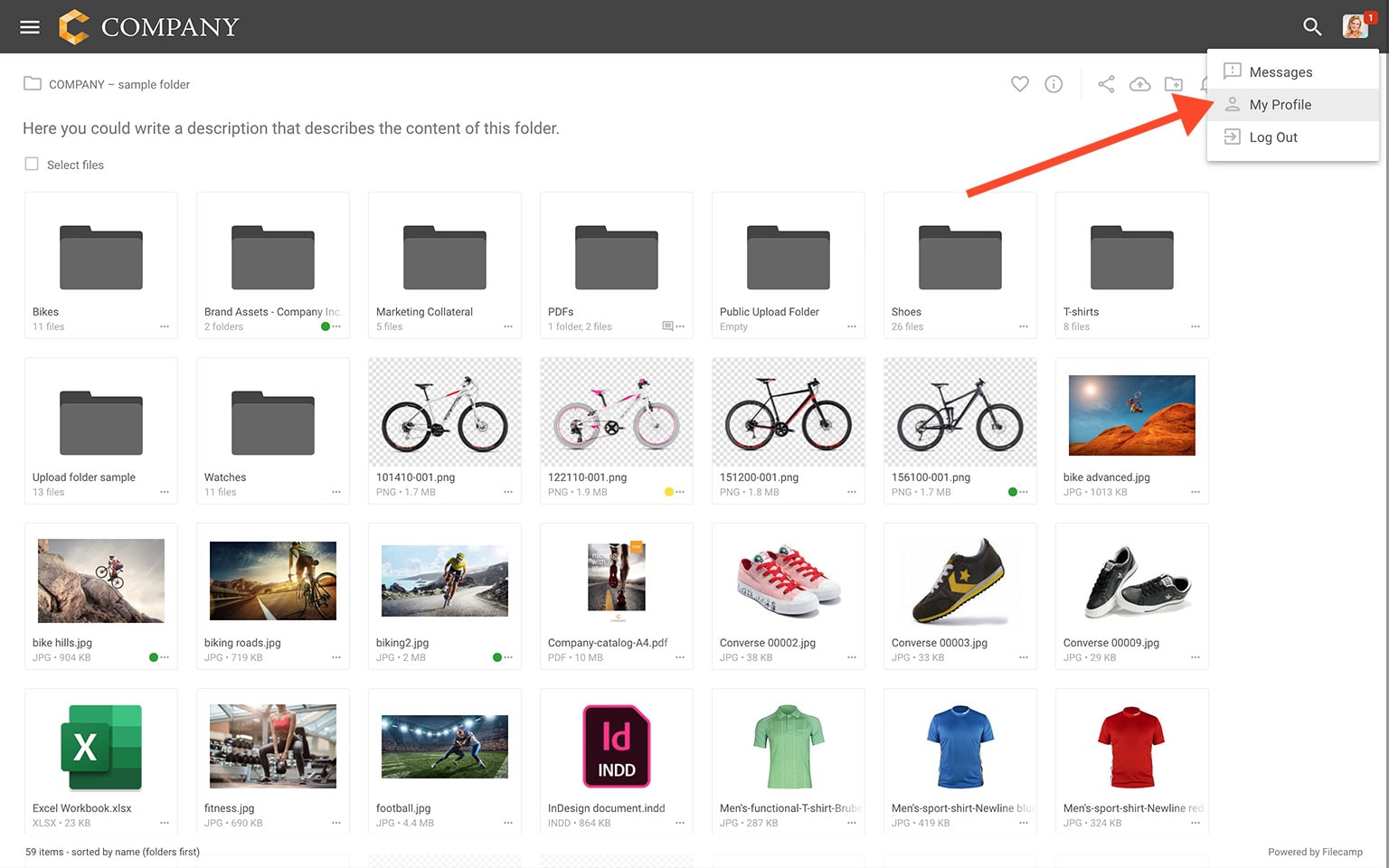Click the '59 items - sorted by name' status text

click(x=112, y=852)
